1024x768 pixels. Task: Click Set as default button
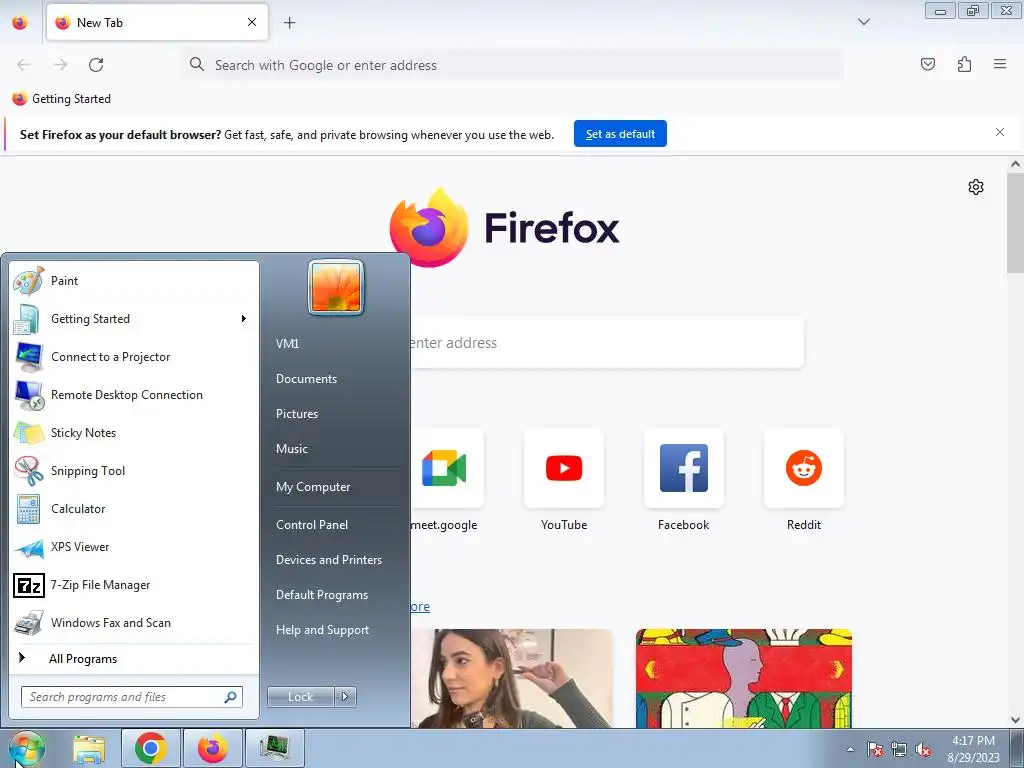click(x=620, y=134)
